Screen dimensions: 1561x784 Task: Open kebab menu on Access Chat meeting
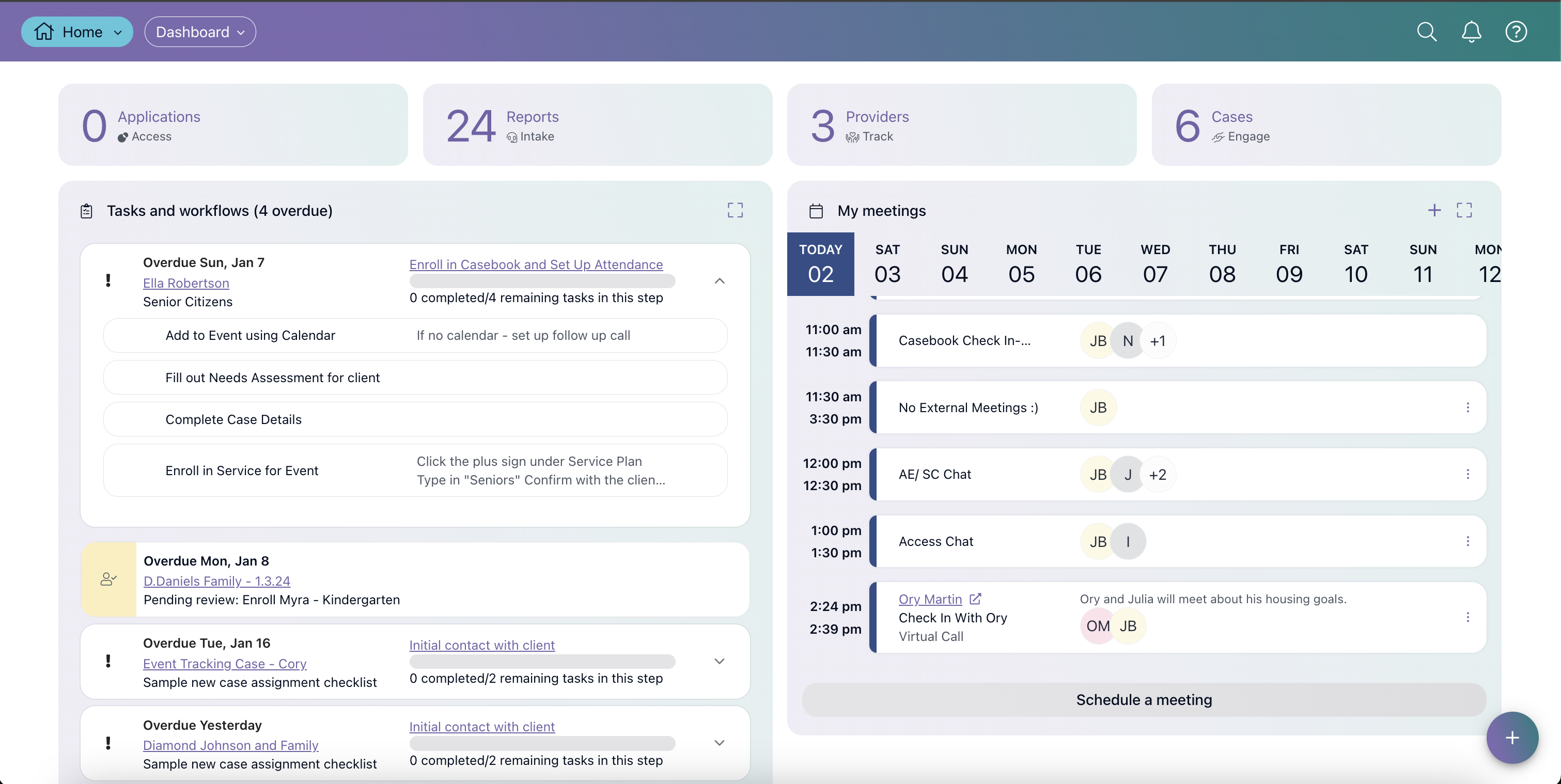coord(1468,541)
